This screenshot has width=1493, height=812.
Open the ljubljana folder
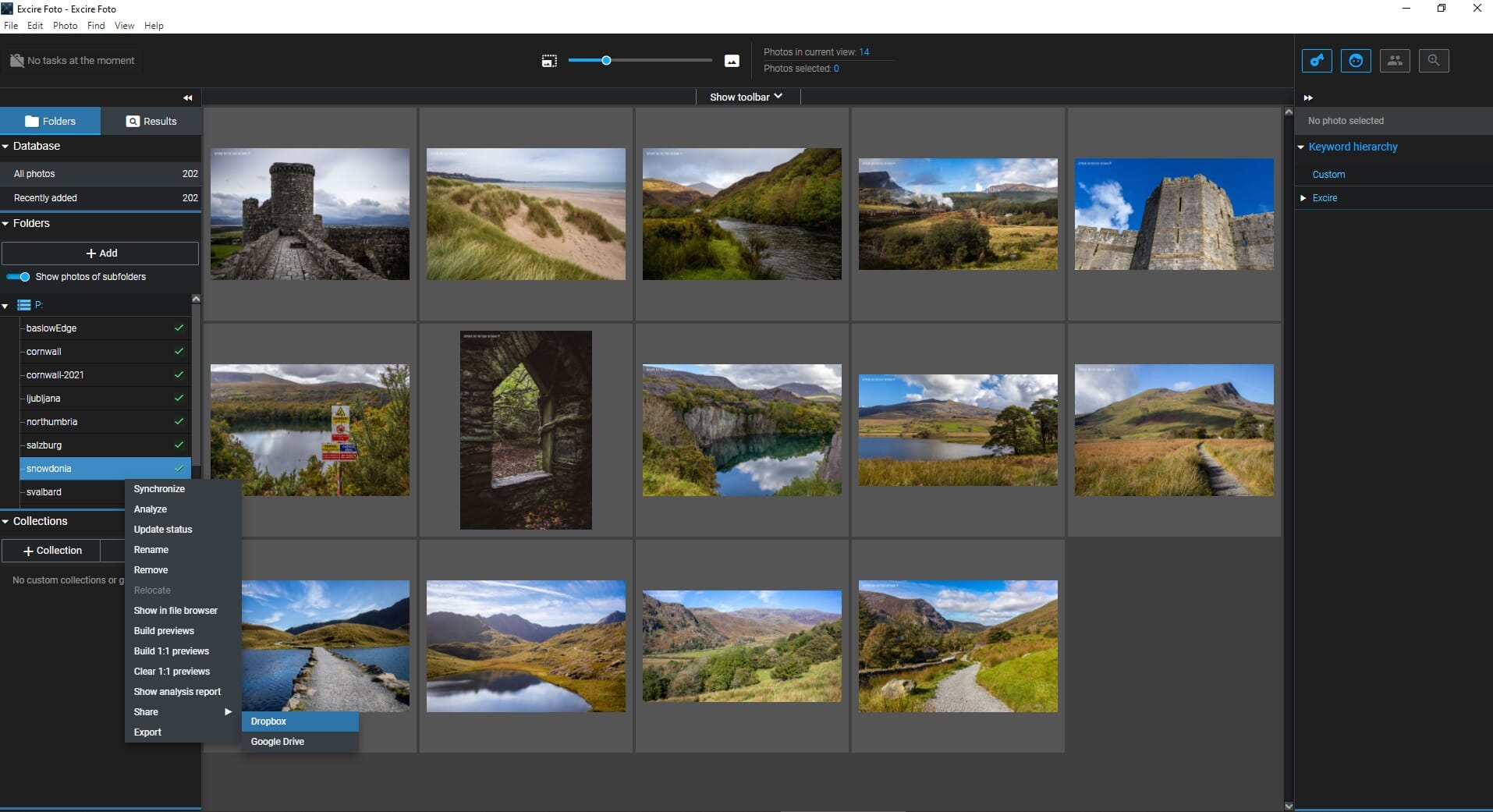coord(105,398)
